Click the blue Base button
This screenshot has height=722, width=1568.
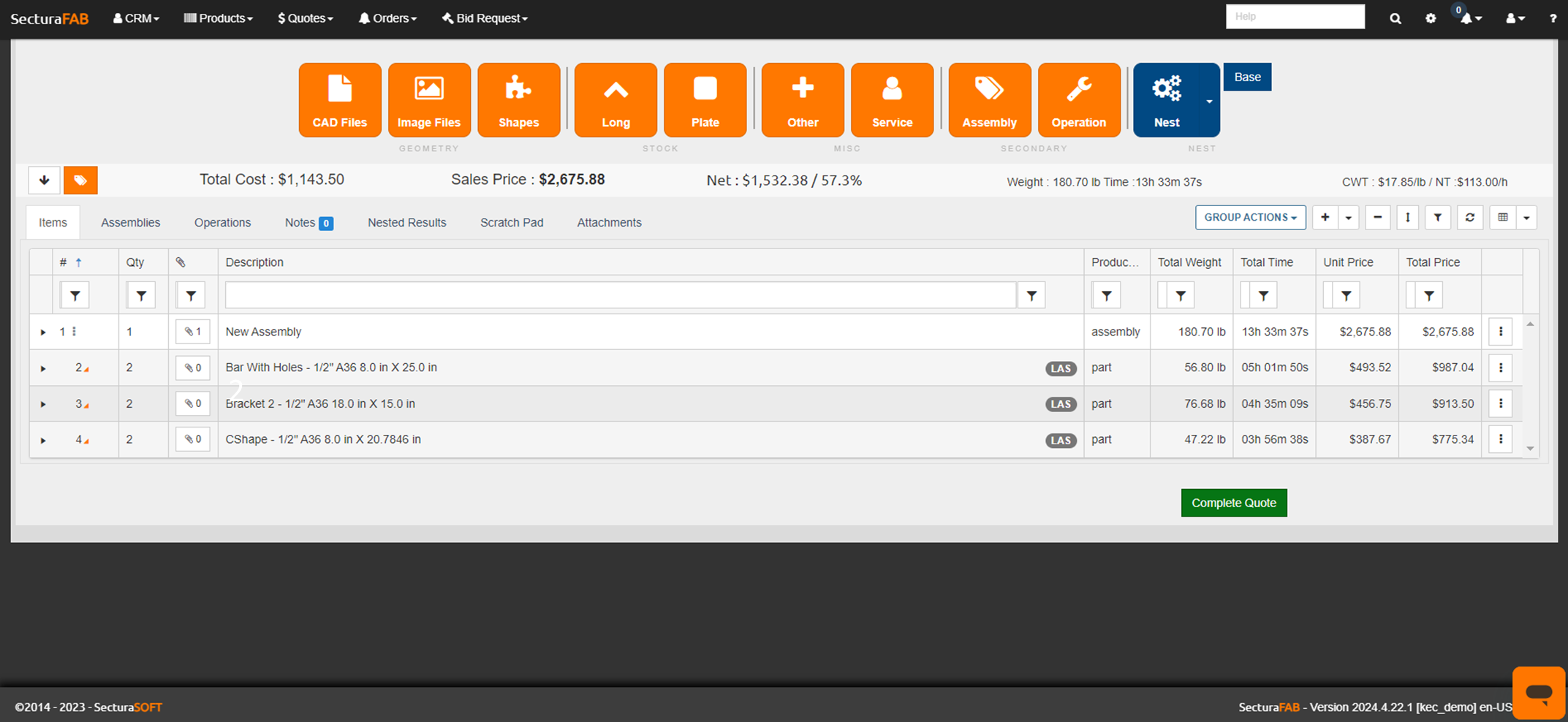[x=1247, y=77]
